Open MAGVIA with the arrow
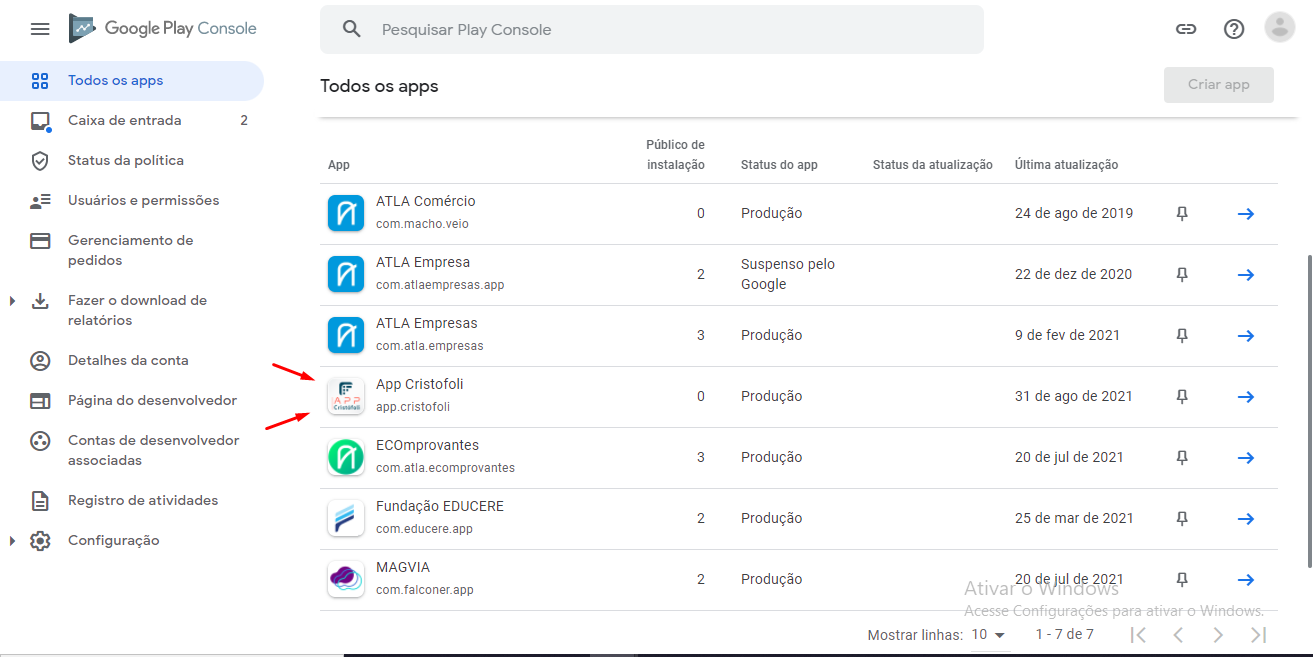The height and width of the screenshot is (657, 1313). [x=1246, y=579]
